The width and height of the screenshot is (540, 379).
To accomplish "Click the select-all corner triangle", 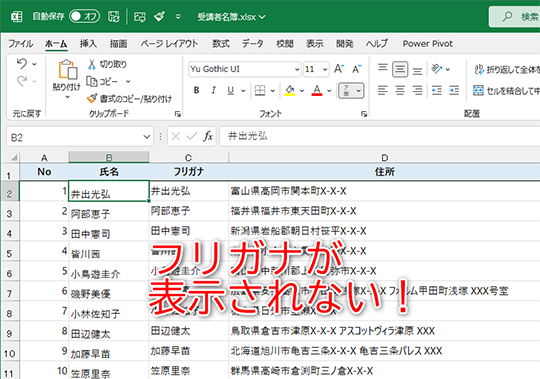I will [x=13, y=158].
